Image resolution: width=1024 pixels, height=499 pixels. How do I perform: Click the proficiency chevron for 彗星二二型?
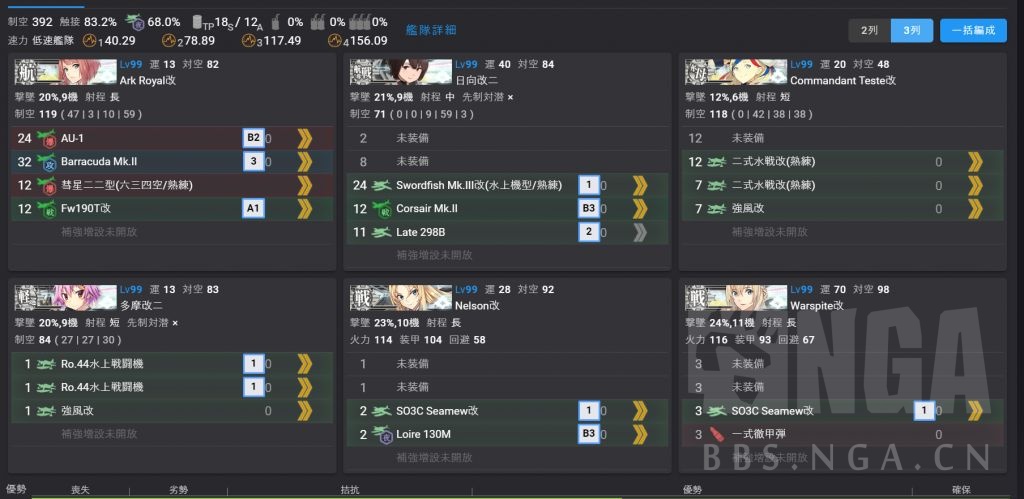coord(304,185)
